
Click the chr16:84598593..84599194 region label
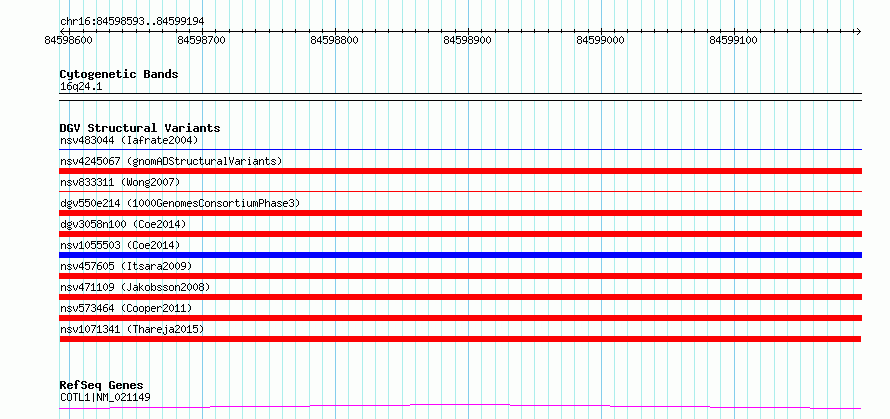tap(132, 22)
